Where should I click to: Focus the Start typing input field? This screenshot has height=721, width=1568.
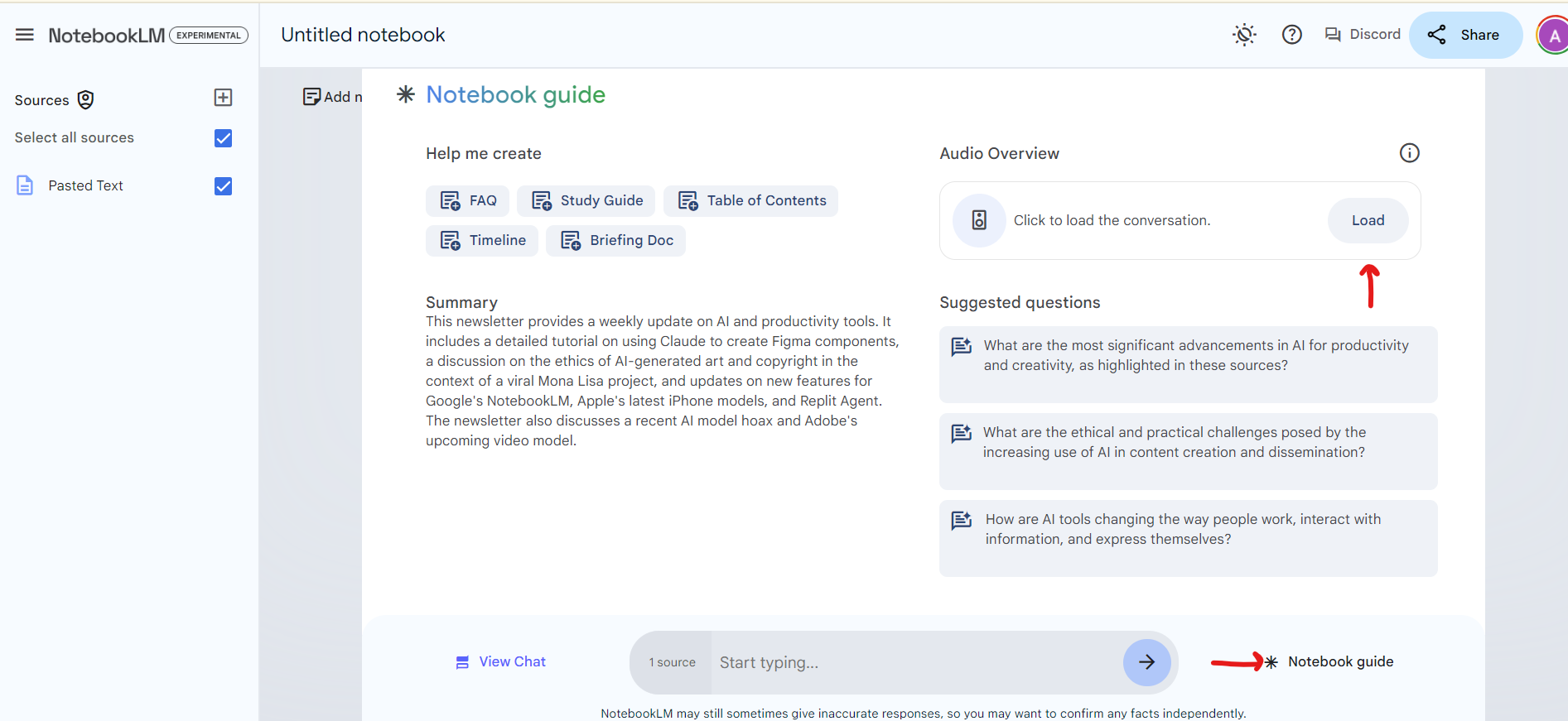916,662
